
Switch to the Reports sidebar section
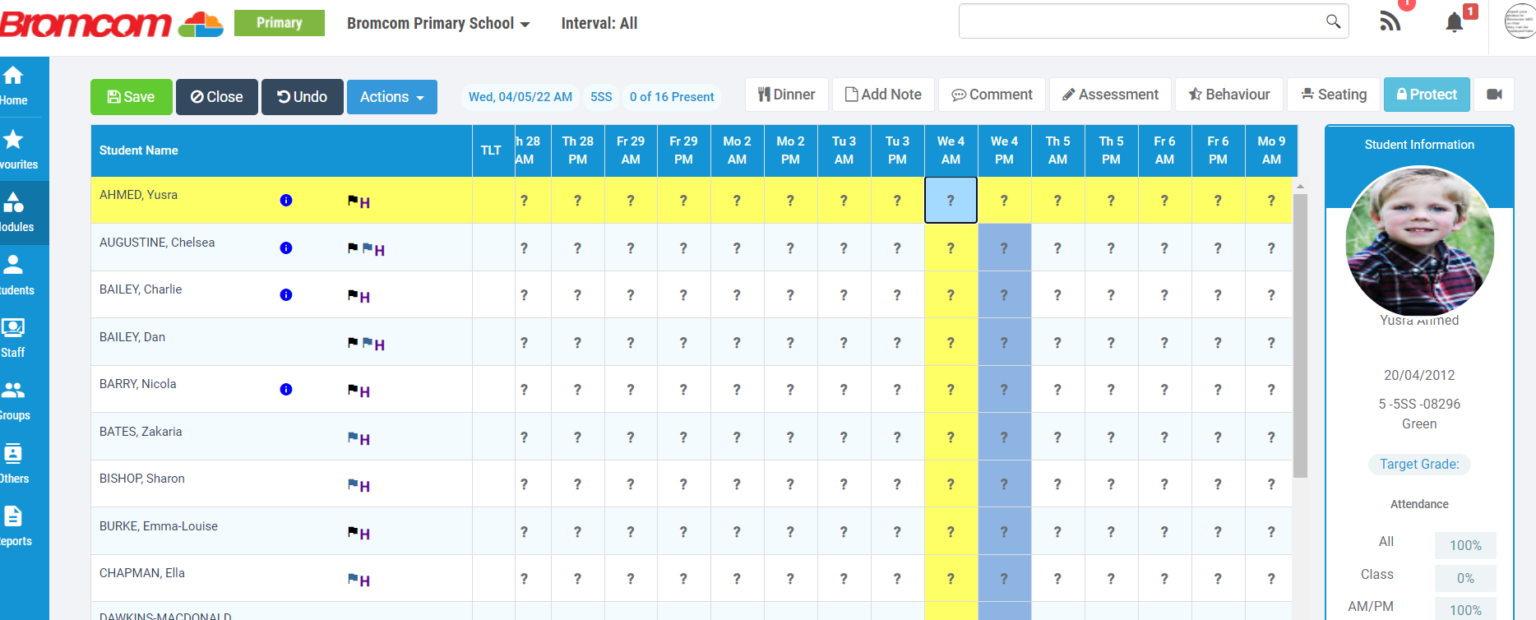tap(16, 528)
